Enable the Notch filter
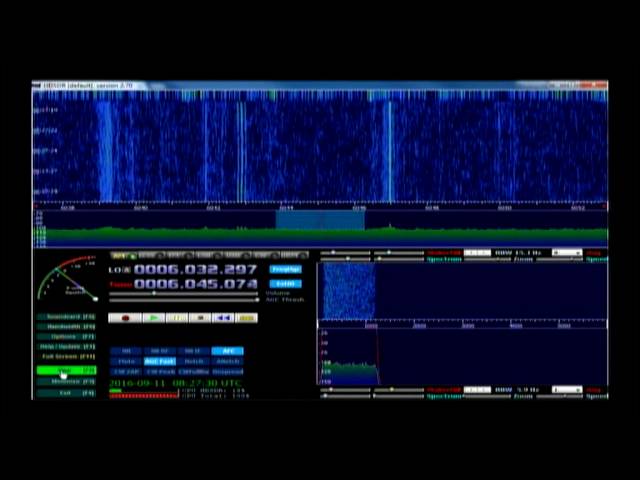 coord(193,361)
